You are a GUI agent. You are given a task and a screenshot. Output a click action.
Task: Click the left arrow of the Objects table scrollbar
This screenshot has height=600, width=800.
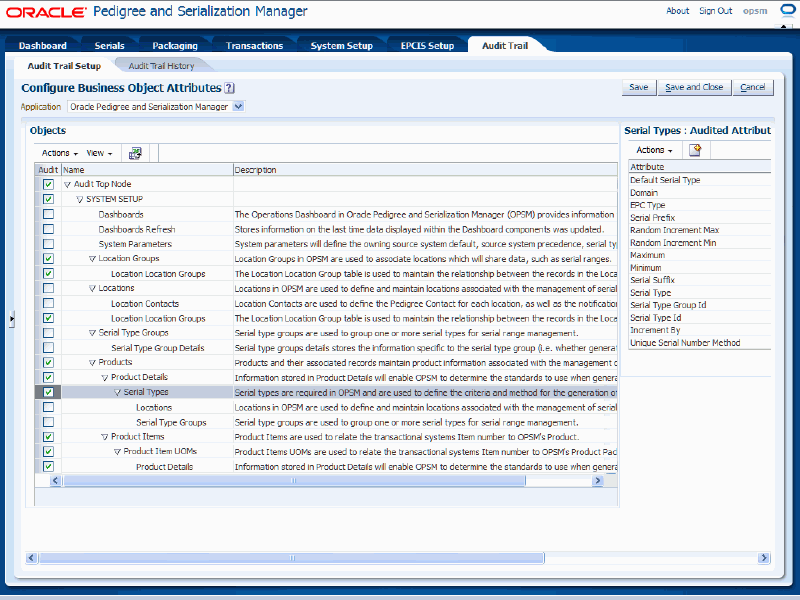pos(55,481)
